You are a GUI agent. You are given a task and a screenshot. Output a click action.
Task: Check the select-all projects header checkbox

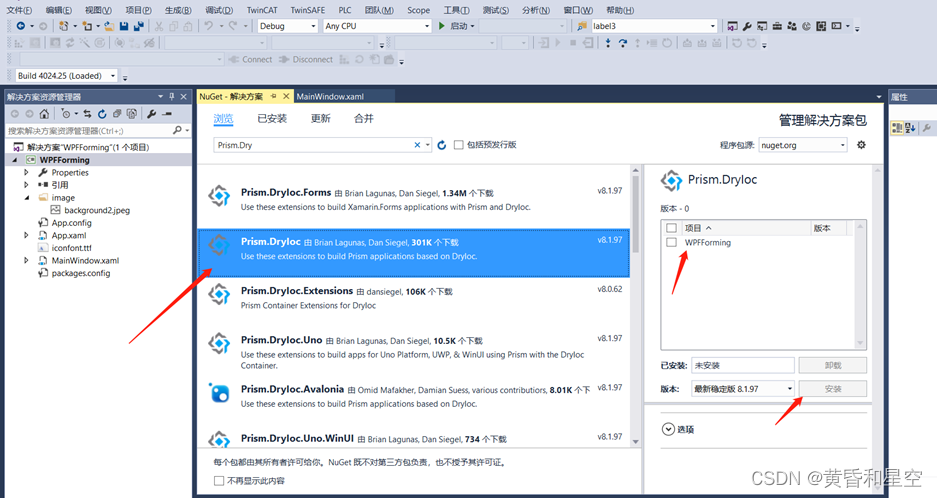tap(672, 228)
